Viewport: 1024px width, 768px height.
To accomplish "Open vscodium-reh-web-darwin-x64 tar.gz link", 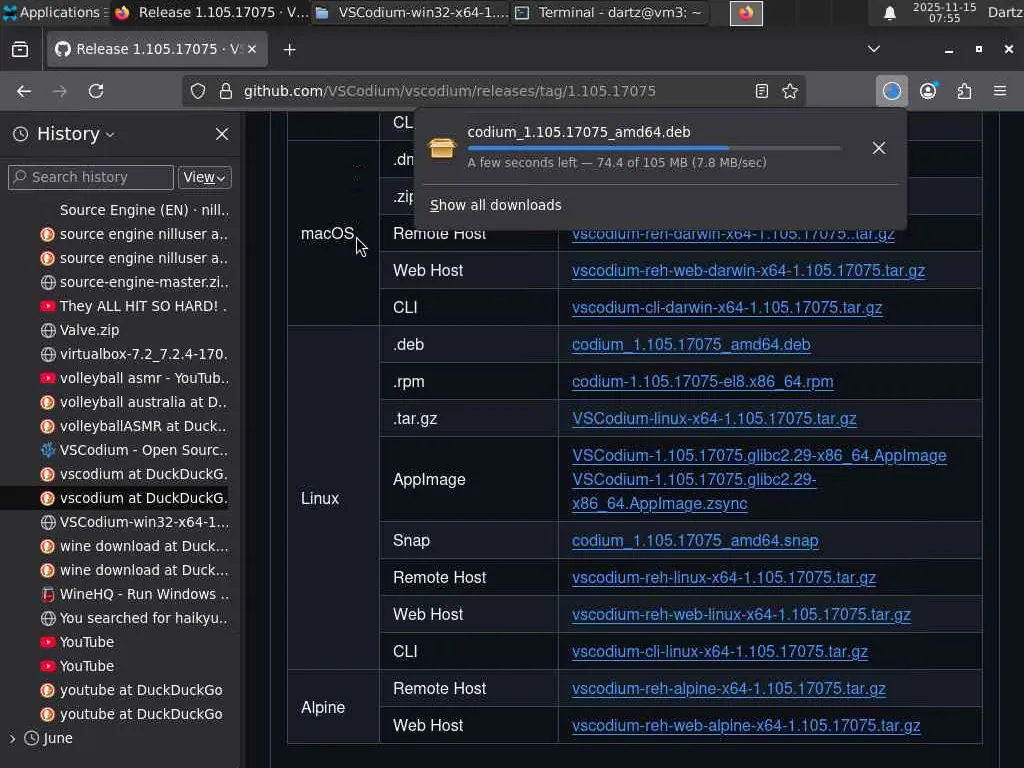I will click(x=748, y=270).
